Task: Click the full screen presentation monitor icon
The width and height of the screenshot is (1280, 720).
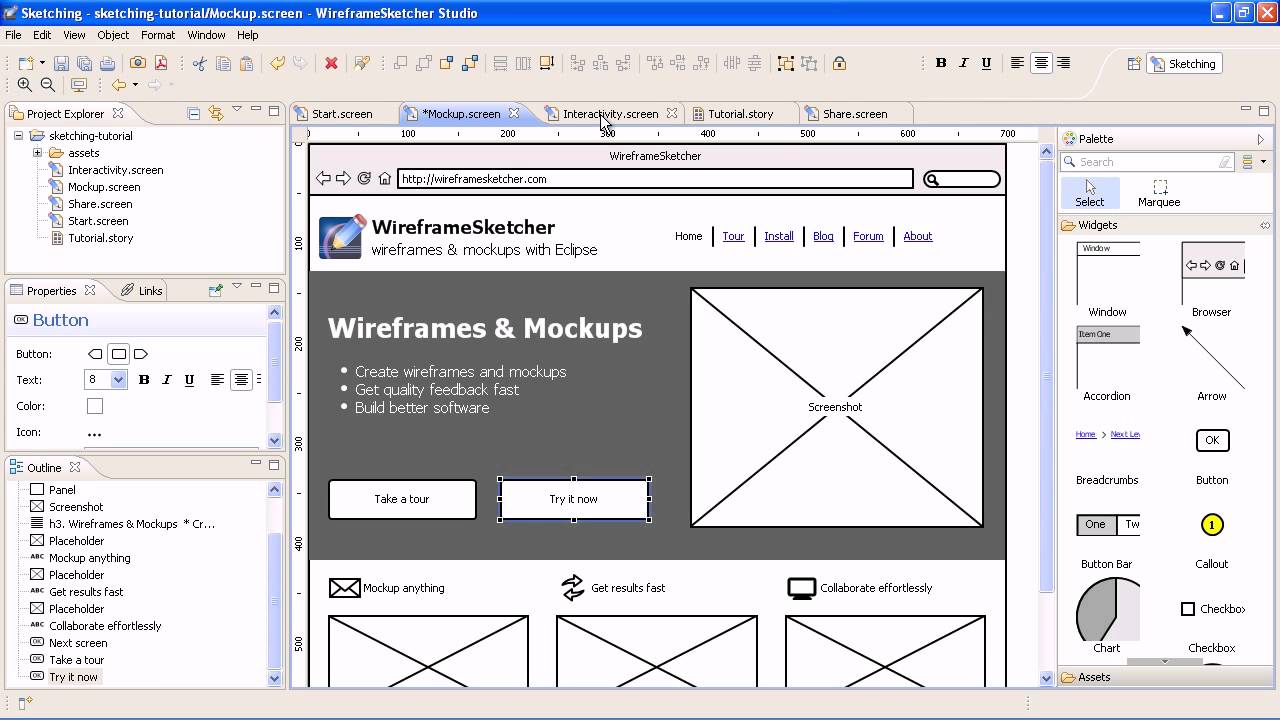Action: click(x=79, y=85)
